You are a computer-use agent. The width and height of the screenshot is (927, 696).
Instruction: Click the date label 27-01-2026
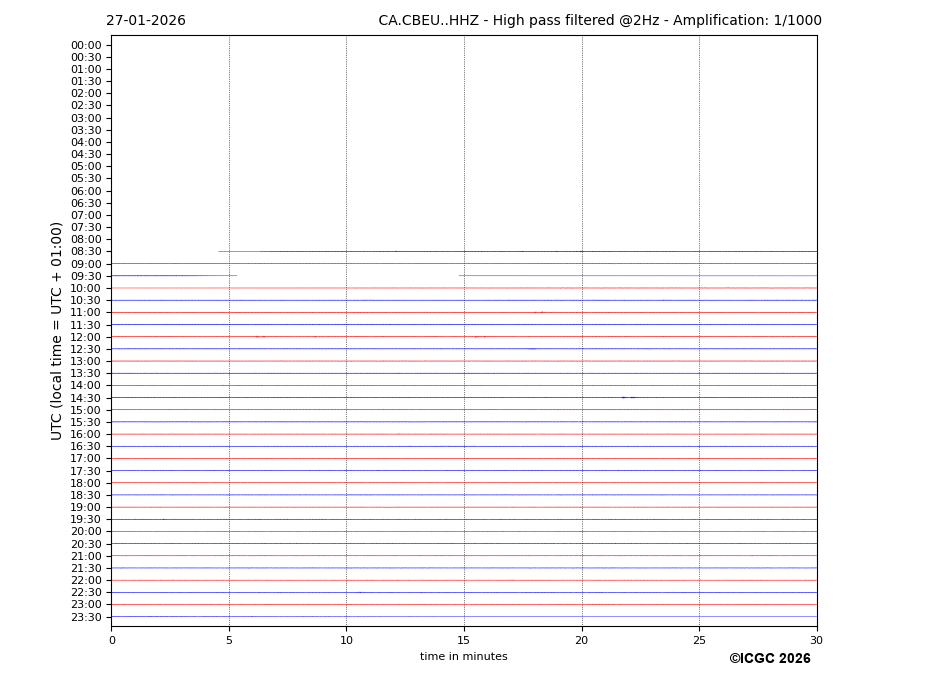146,21
